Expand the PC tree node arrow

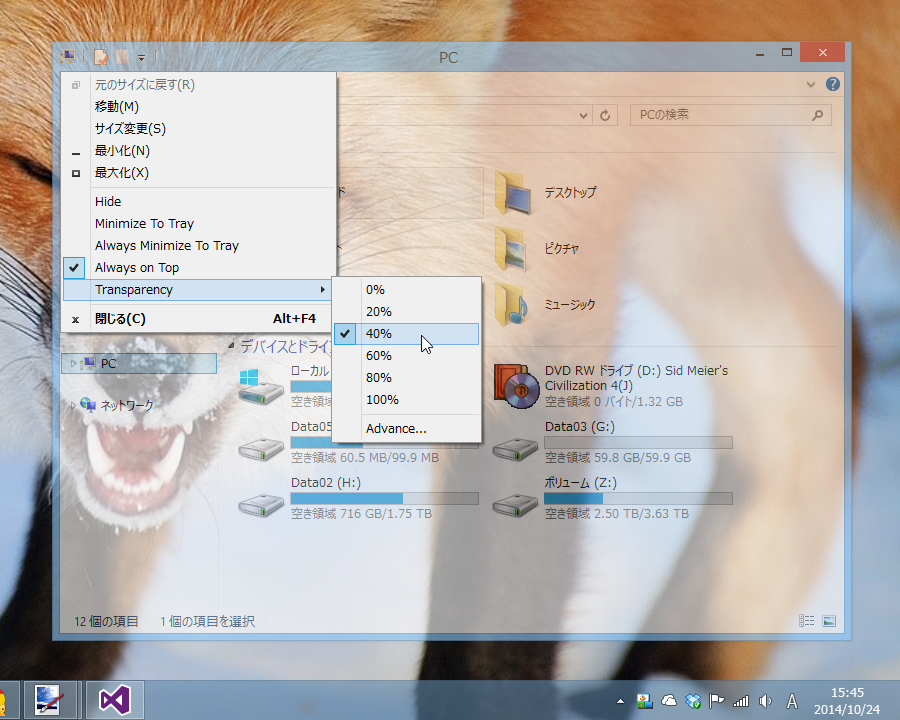coord(73,363)
